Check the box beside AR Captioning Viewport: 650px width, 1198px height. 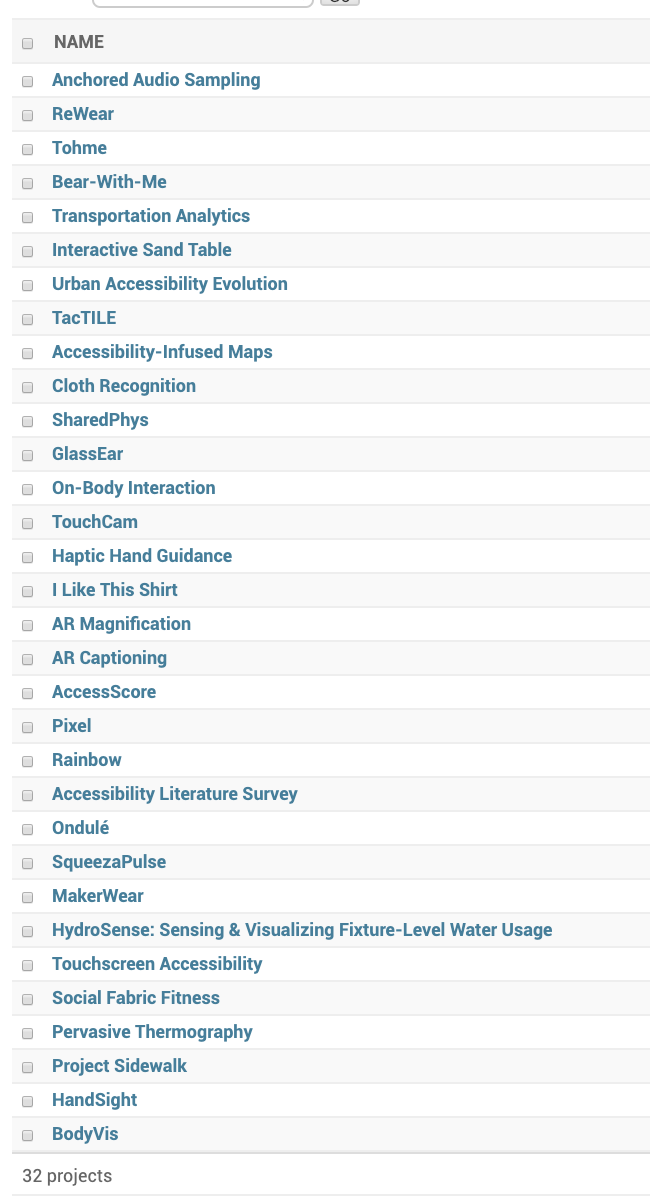click(x=27, y=659)
